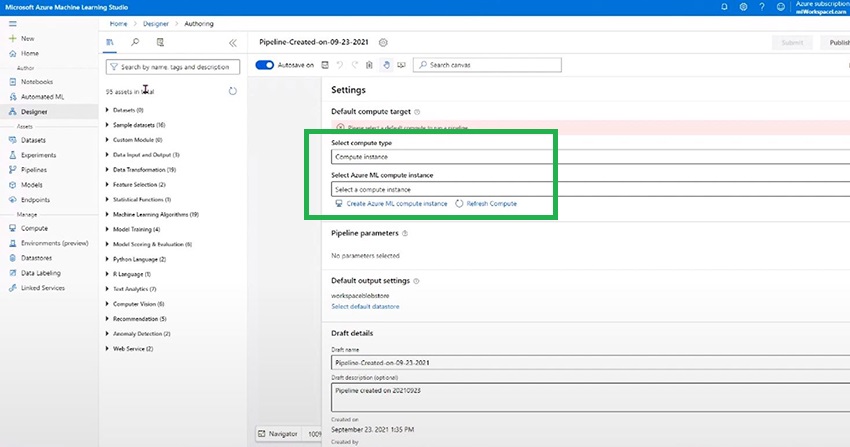Click the redo arrow in canvas toolbar
The image size is (850, 447).
[355, 65]
